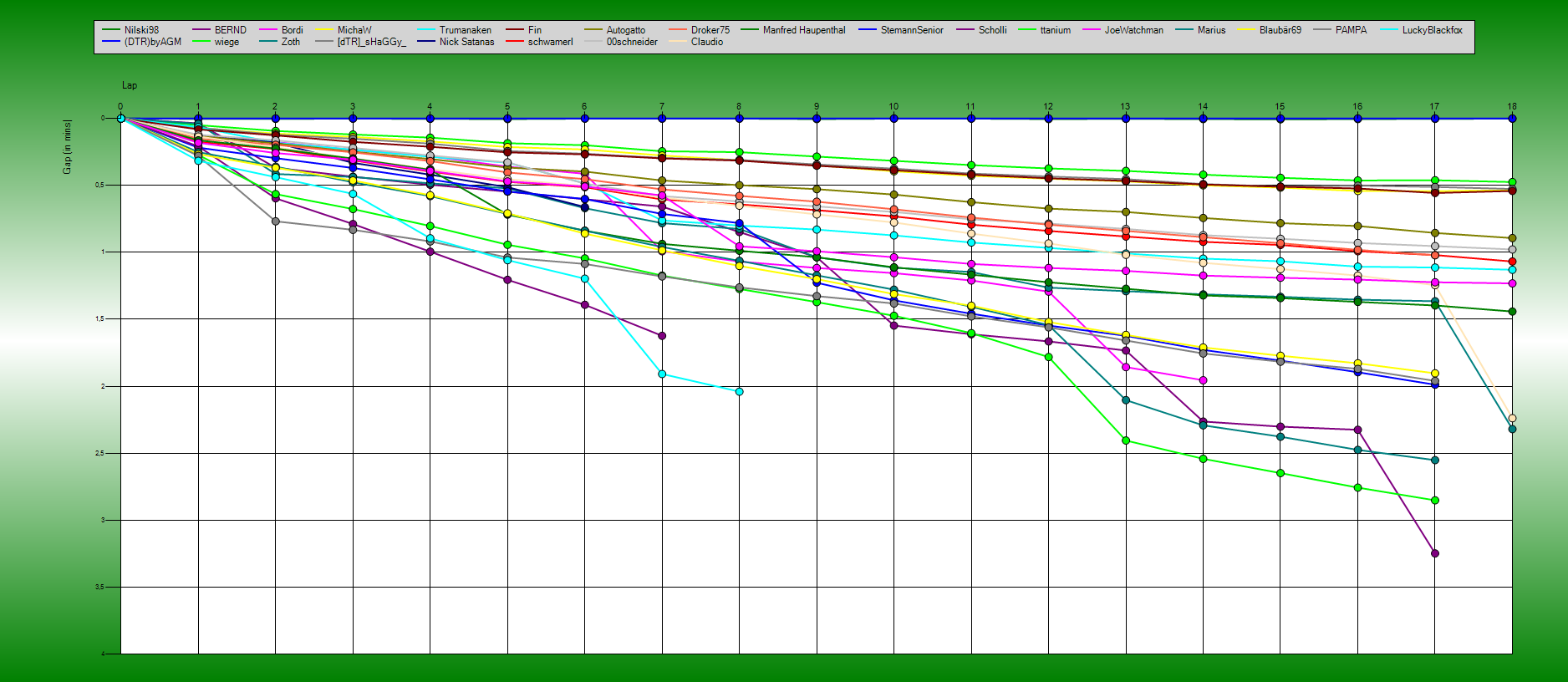
Task: Select lap number 12 on the axis
Action: click(x=1048, y=107)
